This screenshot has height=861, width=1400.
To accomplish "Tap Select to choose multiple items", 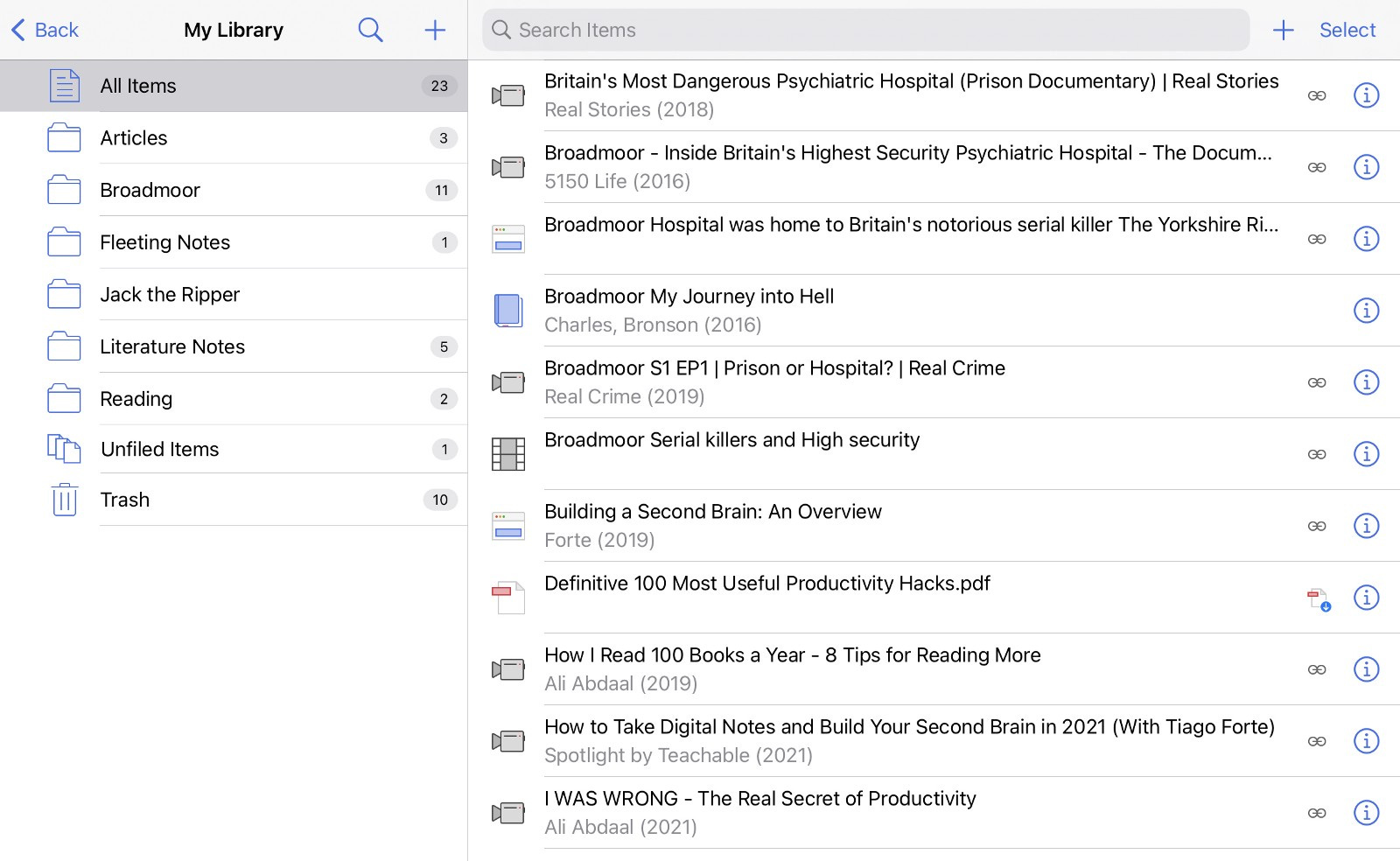I will tap(1347, 30).
